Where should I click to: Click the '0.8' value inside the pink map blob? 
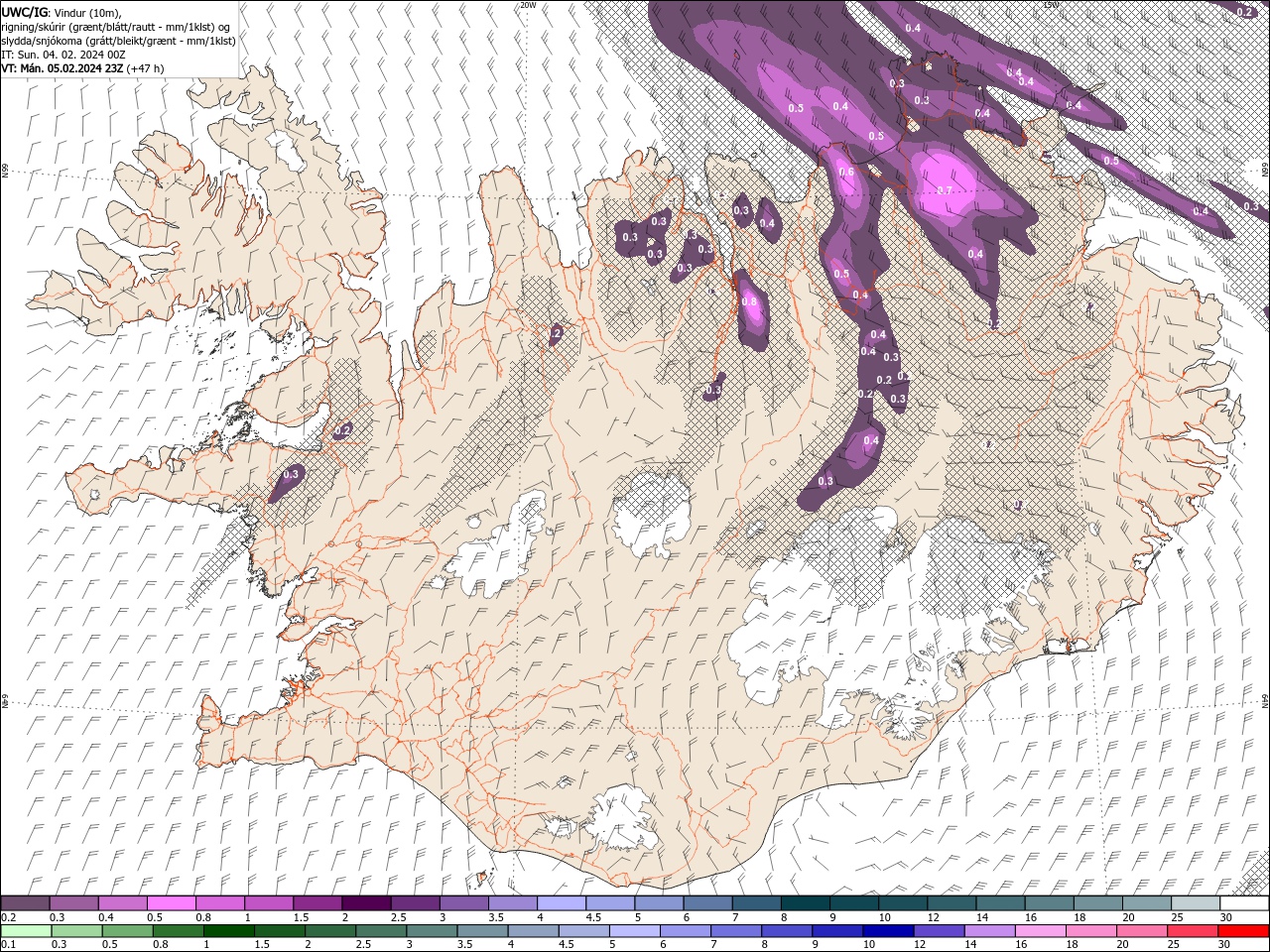pyautogui.click(x=749, y=301)
